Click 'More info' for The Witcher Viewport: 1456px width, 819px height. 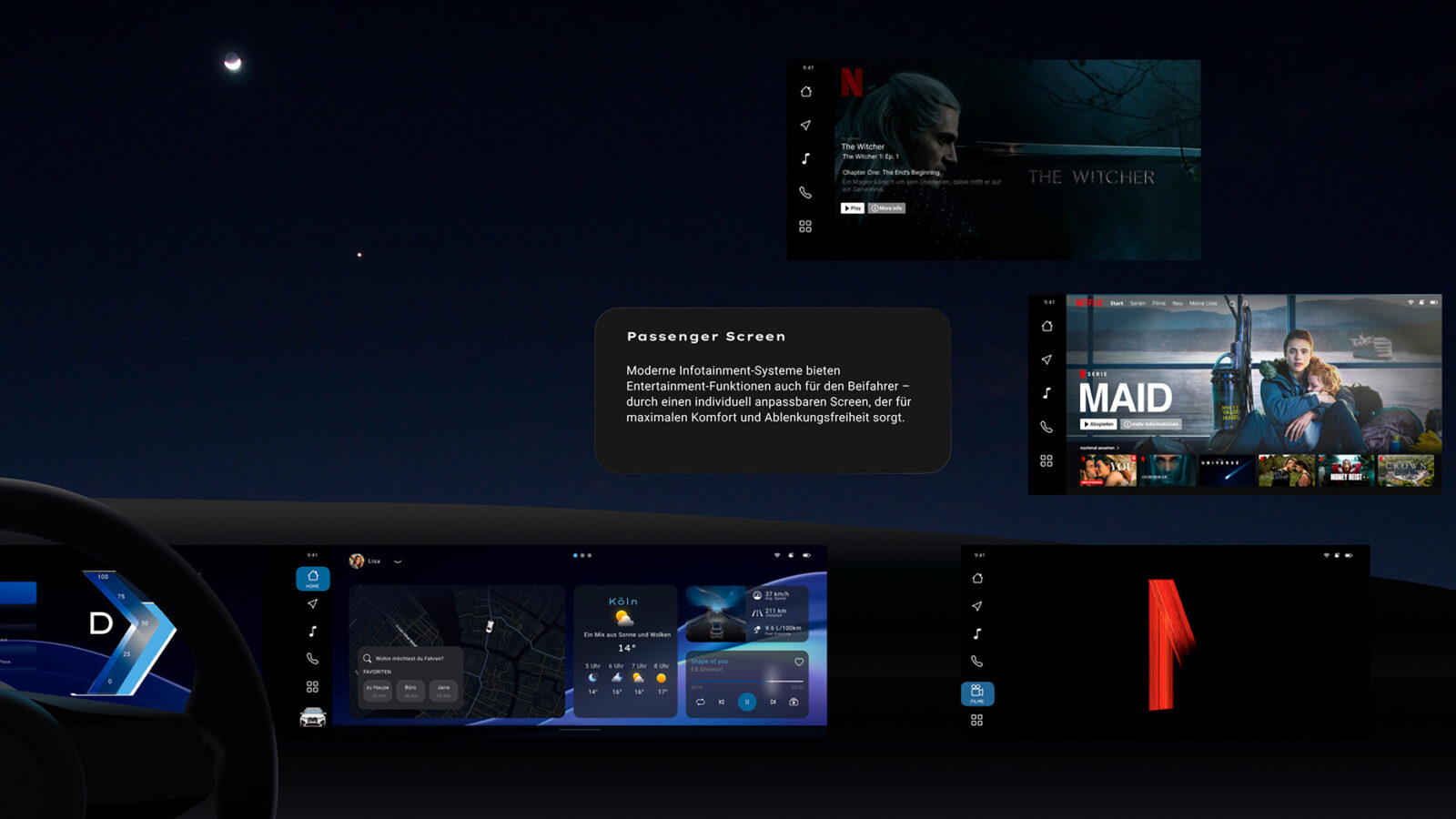pos(886,208)
